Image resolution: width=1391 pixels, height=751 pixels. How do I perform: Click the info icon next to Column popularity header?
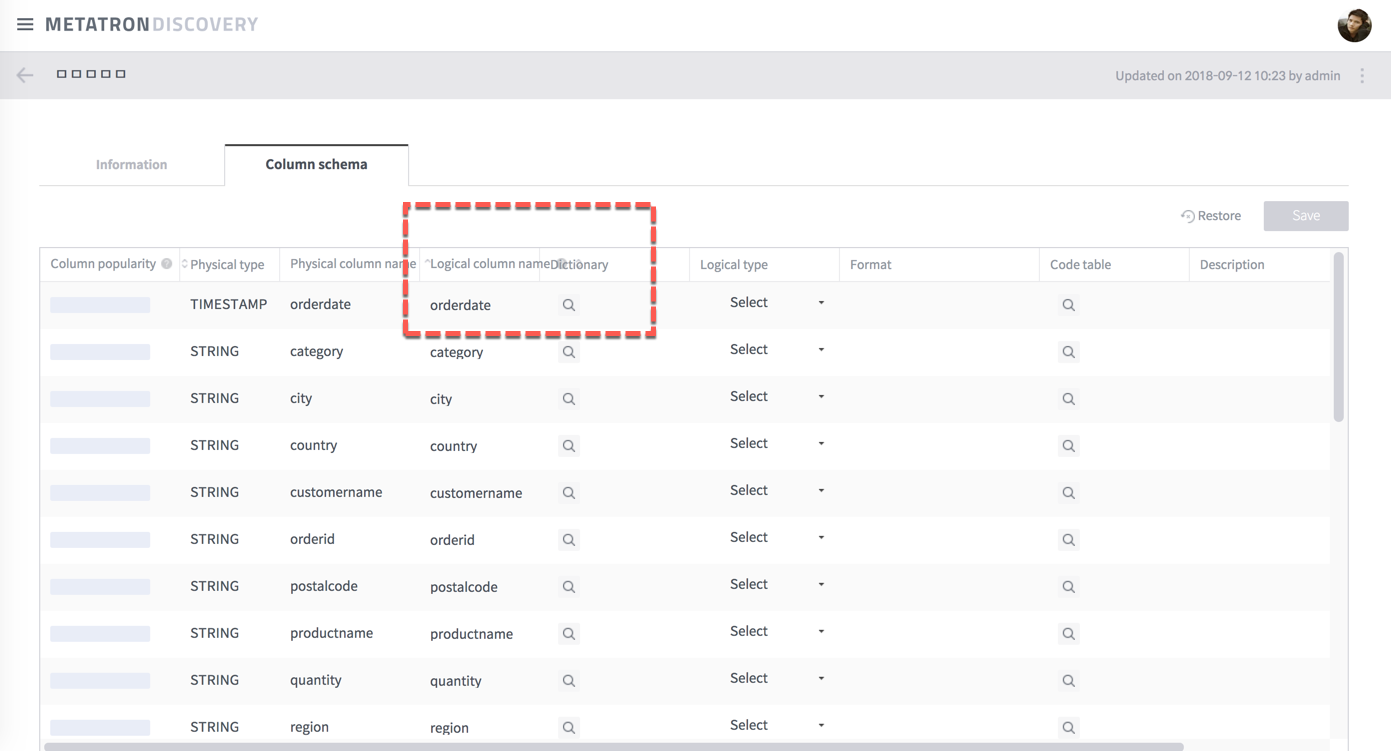[x=166, y=263]
